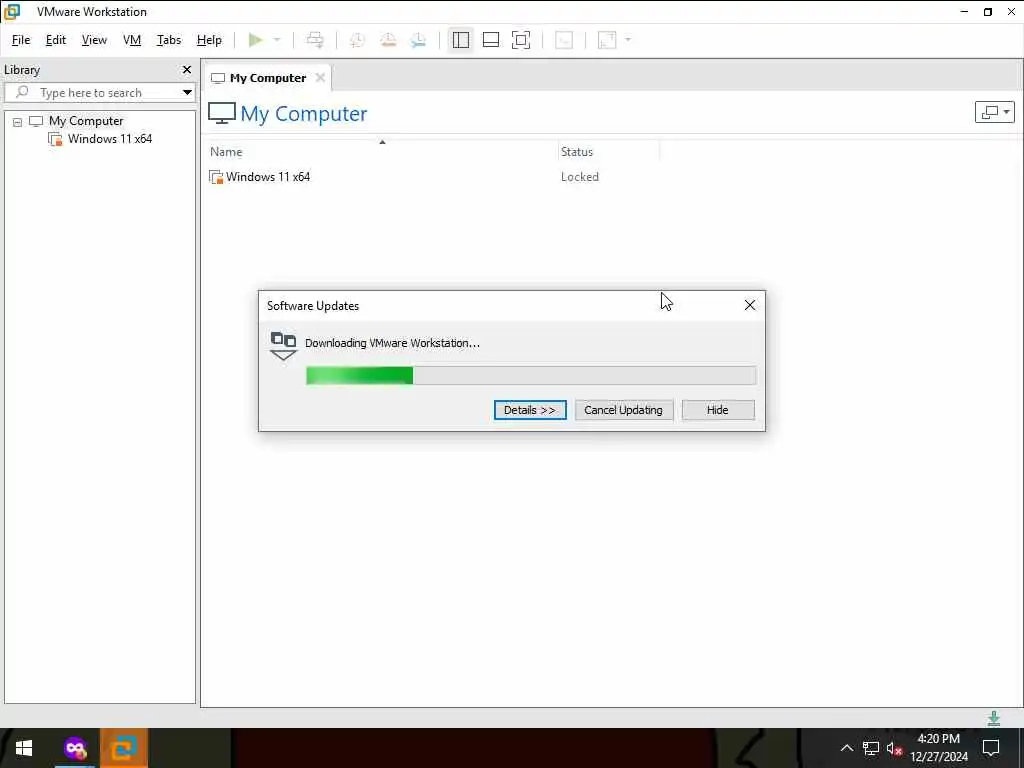Sort by the Status column header

pos(577,152)
